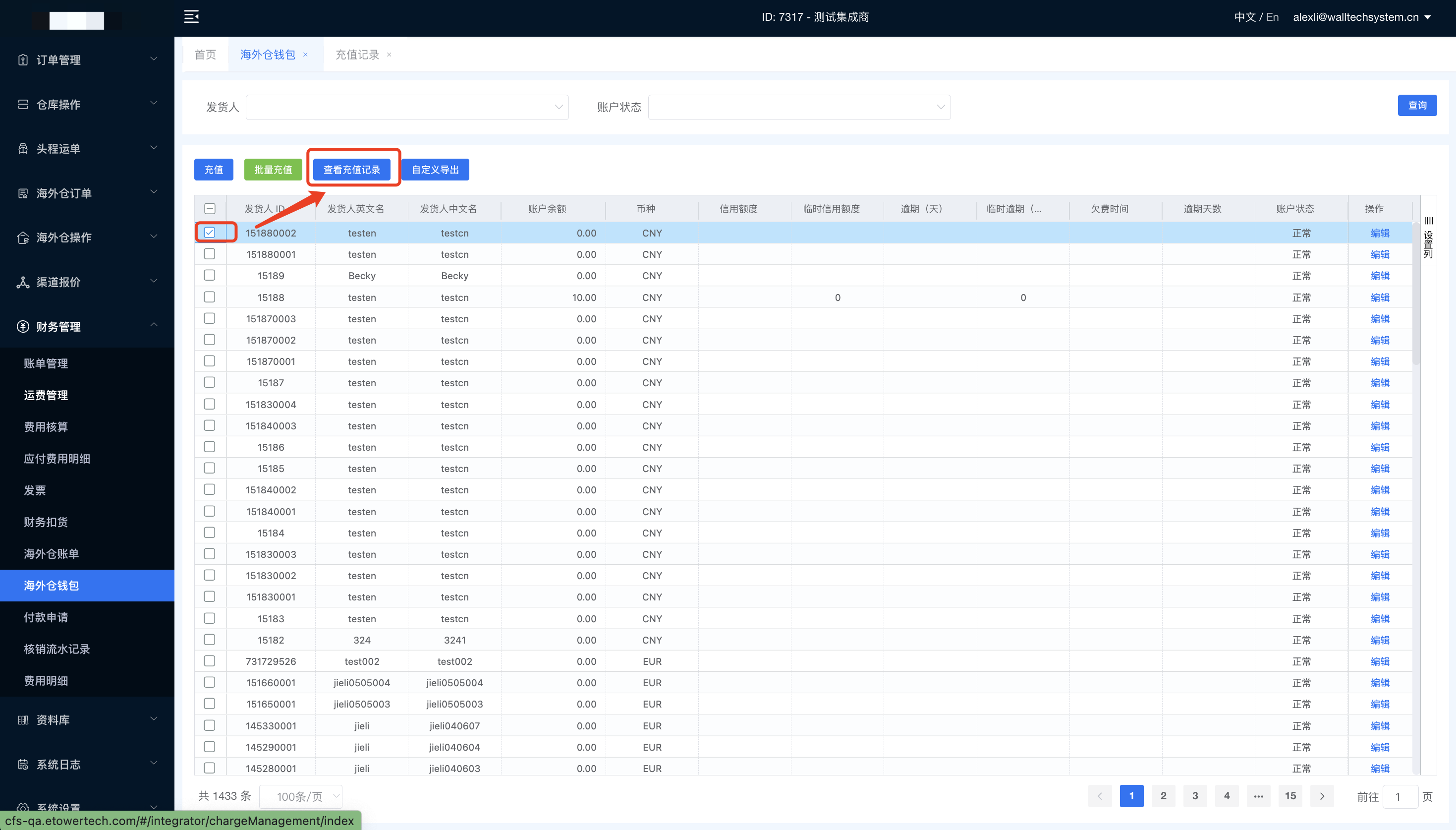This screenshot has width=1456, height=830.
Task: Click the 查询 search button
Action: 1417,106
